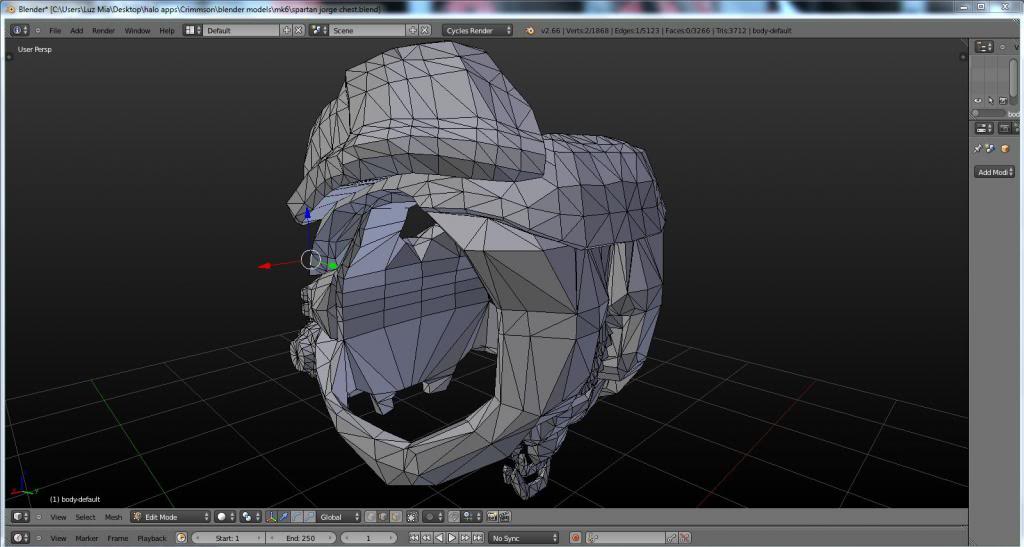Screen dimensions: 1024x547
Task: Open the Help menu
Action: [x=167, y=31]
